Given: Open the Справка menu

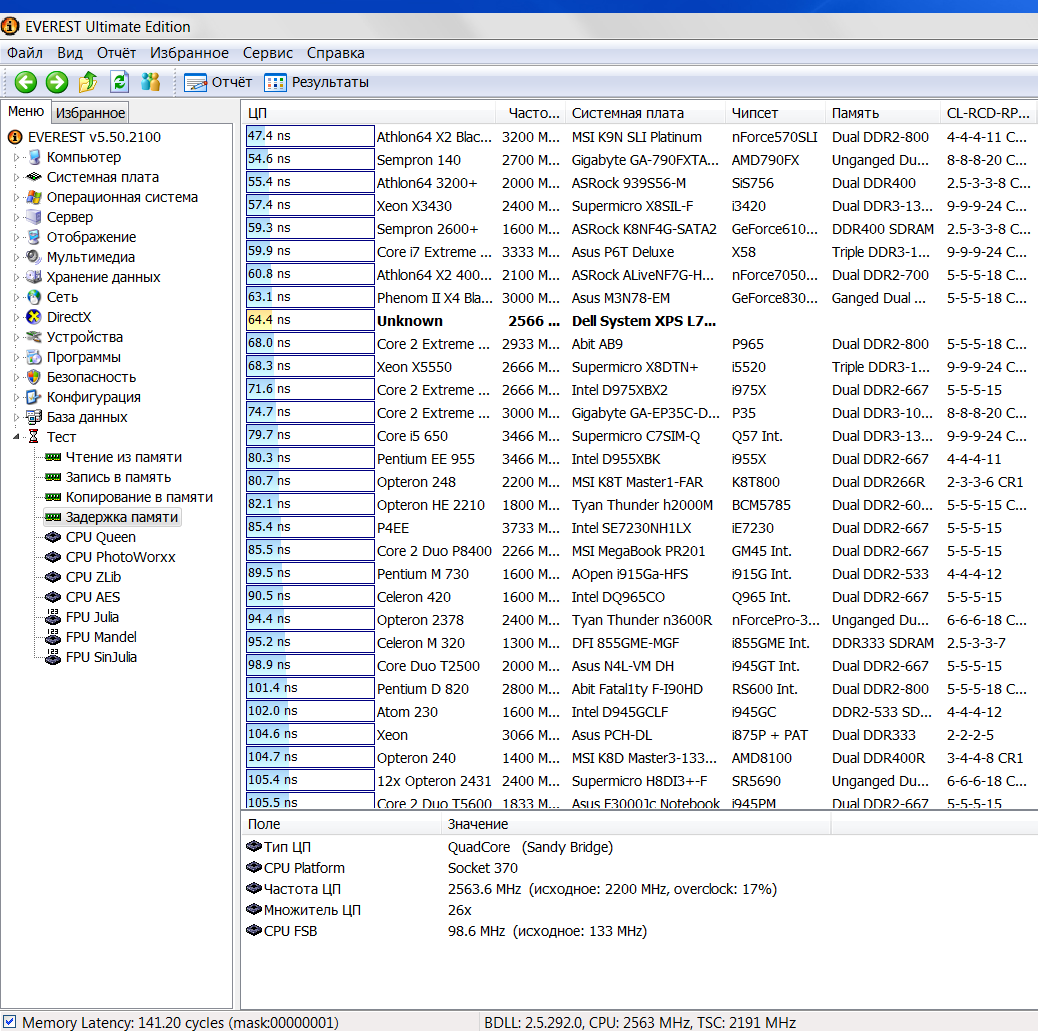Looking at the screenshot, I should [336, 53].
